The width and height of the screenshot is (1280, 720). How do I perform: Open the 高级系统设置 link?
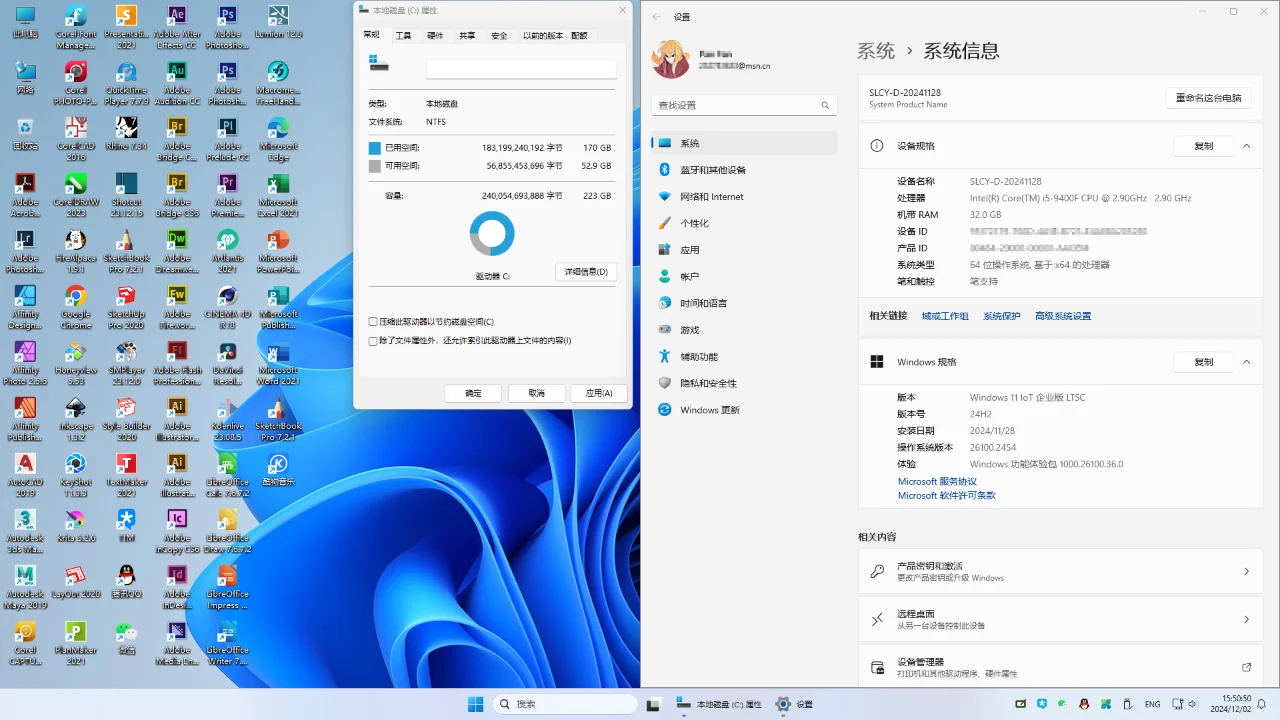tap(1063, 315)
